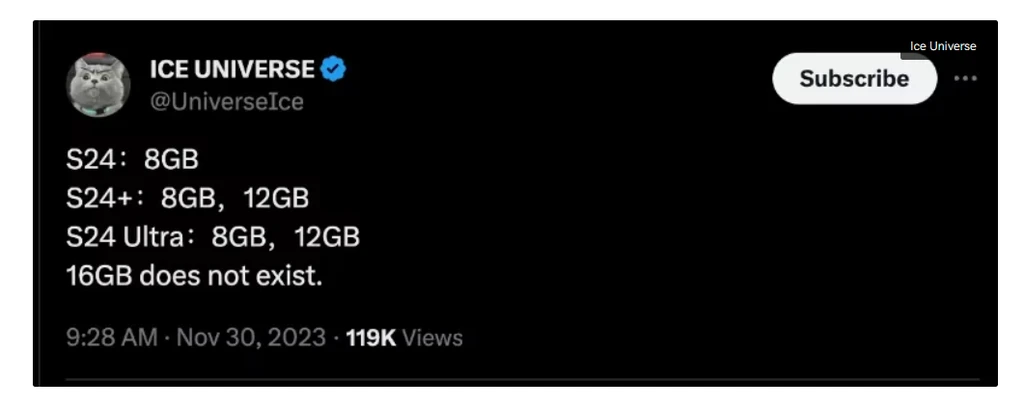Click the 9:28 AM timestamp
Image resolution: width=1024 pixels, height=407 pixels.
[112, 338]
